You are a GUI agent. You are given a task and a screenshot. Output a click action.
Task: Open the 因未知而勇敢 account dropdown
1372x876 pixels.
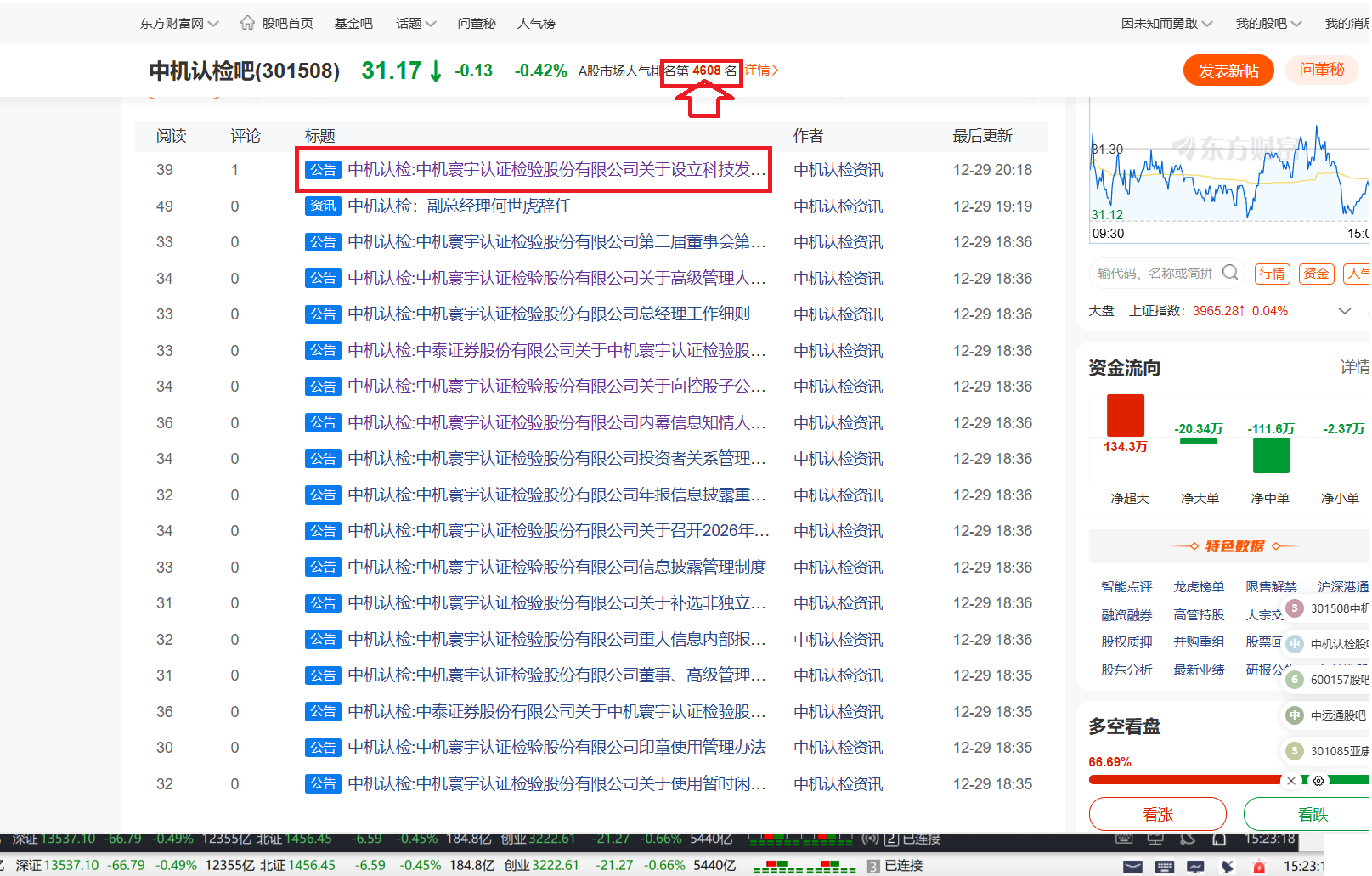(1167, 24)
